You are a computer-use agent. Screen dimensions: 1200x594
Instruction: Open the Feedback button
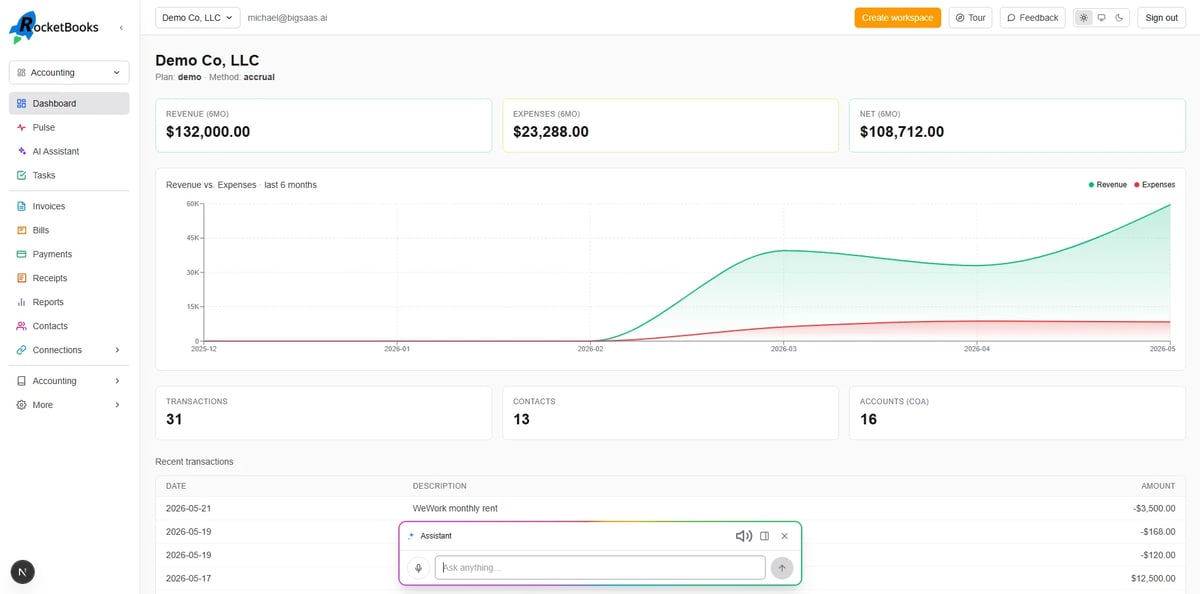point(1032,17)
